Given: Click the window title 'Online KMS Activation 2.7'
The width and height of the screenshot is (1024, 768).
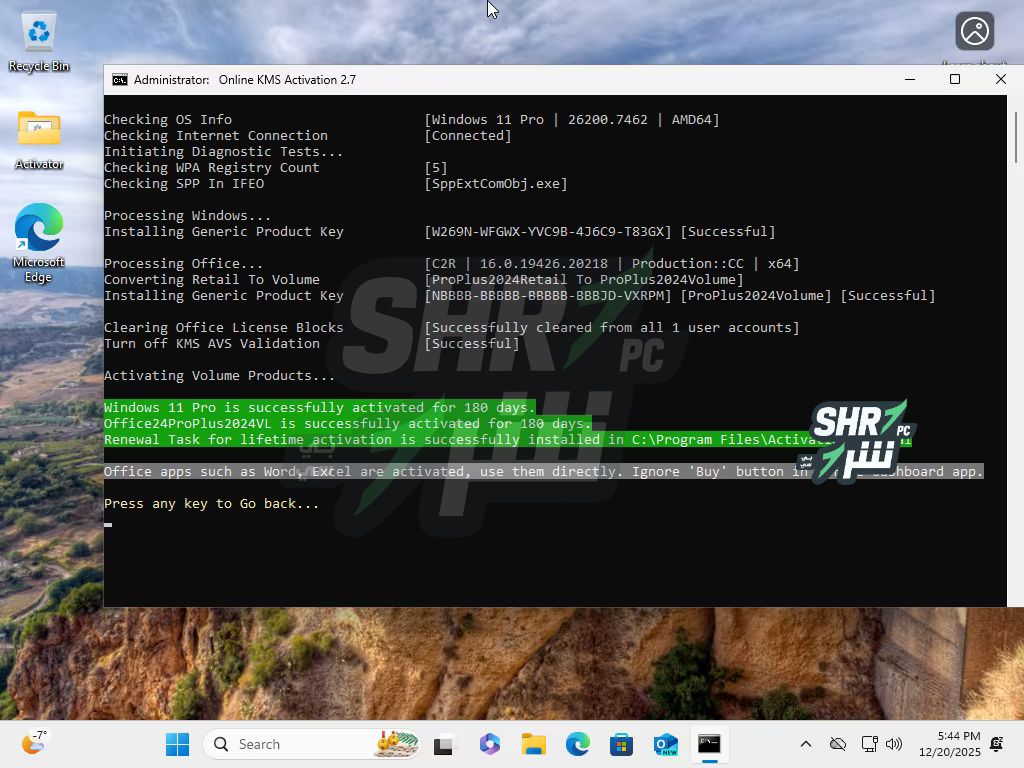Looking at the screenshot, I should tap(287, 80).
